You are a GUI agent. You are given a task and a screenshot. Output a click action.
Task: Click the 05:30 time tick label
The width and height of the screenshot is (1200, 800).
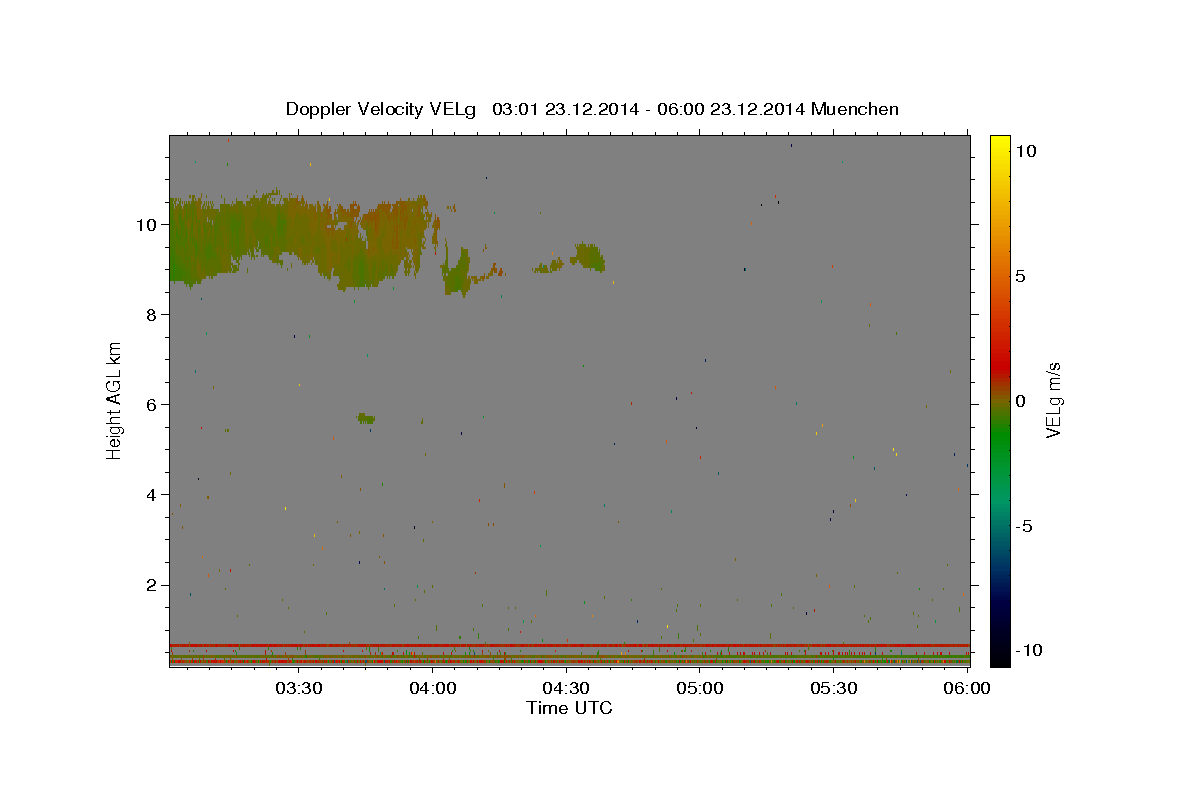834,688
